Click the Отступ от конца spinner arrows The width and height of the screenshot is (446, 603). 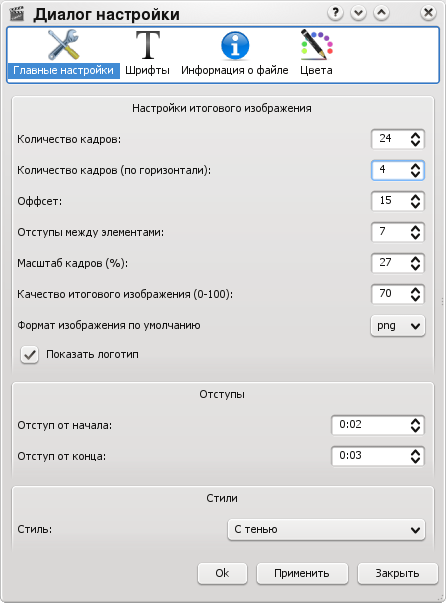coord(415,456)
